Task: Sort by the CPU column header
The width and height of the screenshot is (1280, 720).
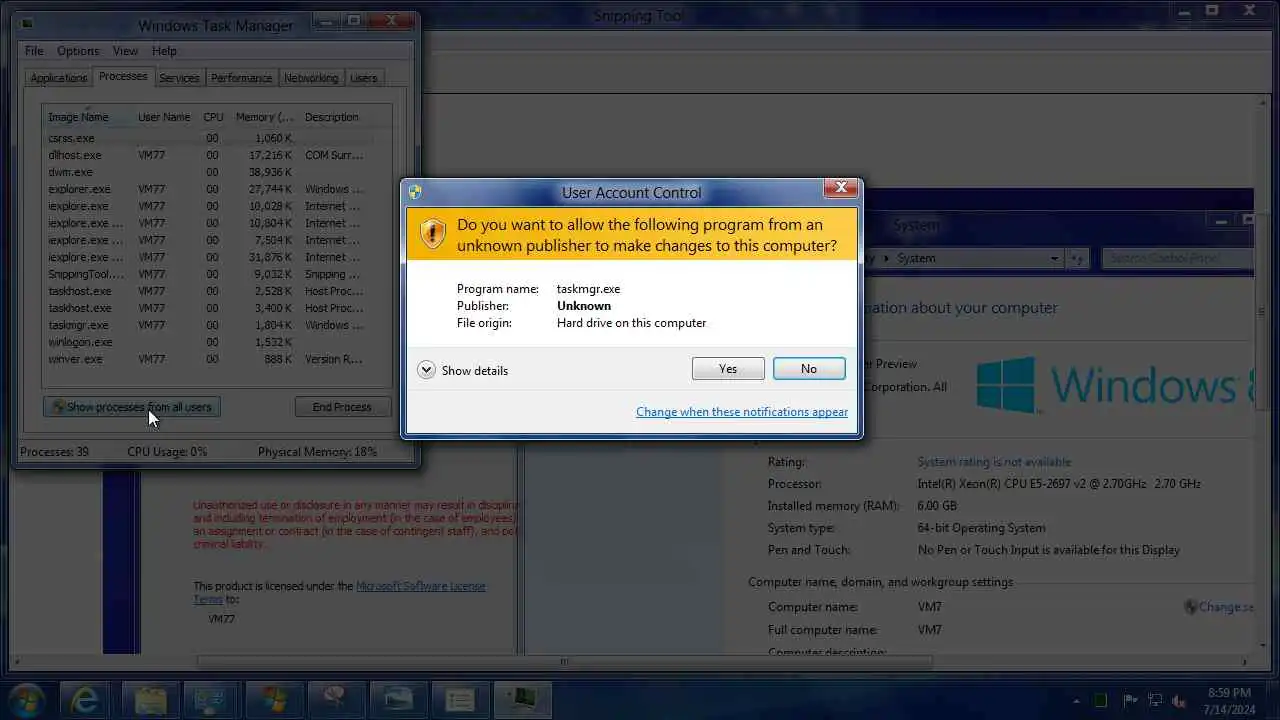Action: pyautogui.click(x=213, y=117)
